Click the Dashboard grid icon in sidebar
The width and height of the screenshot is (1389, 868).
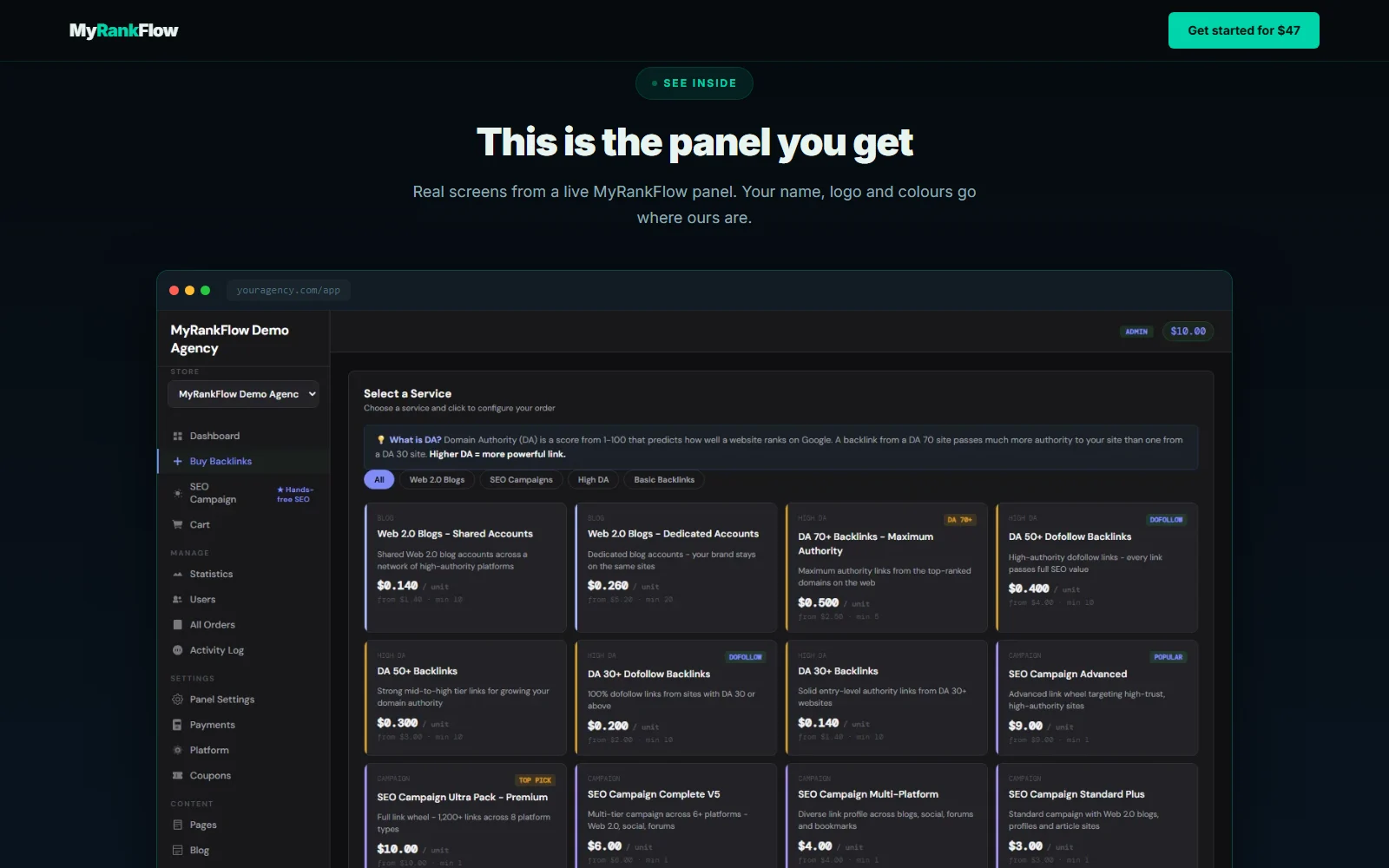[177, 436]
